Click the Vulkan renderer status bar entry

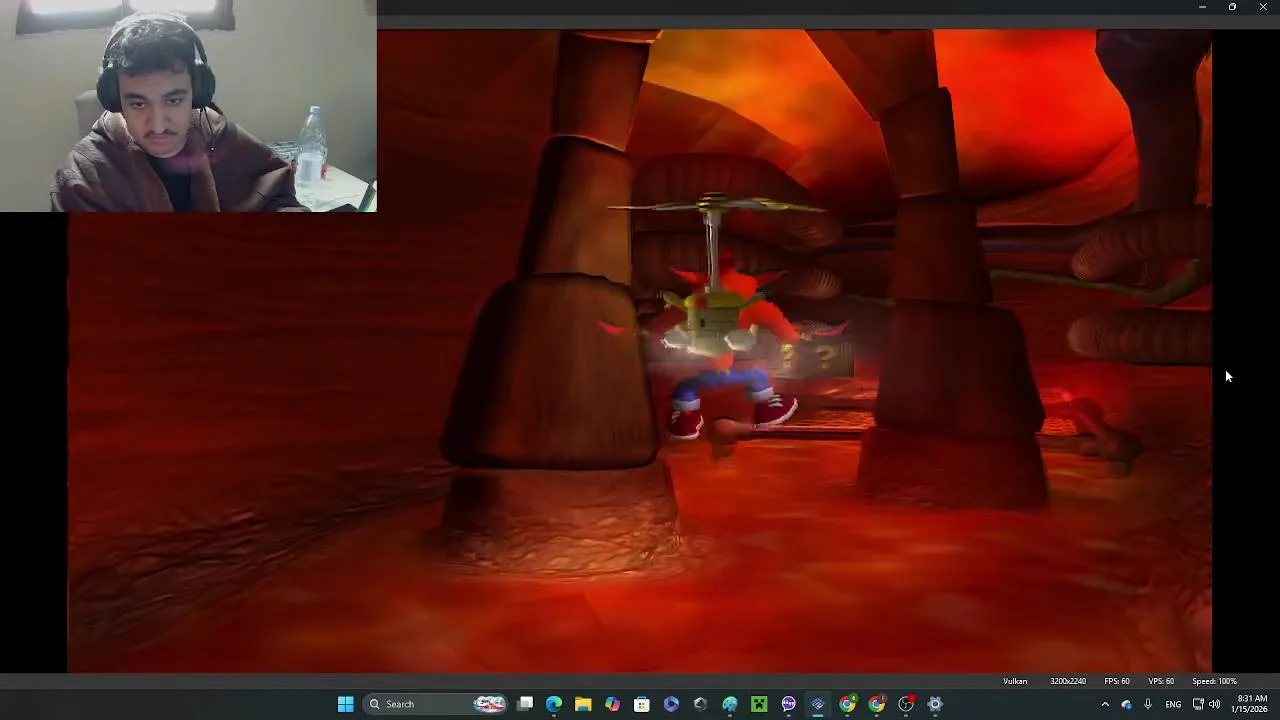[x=1015, y=681]
